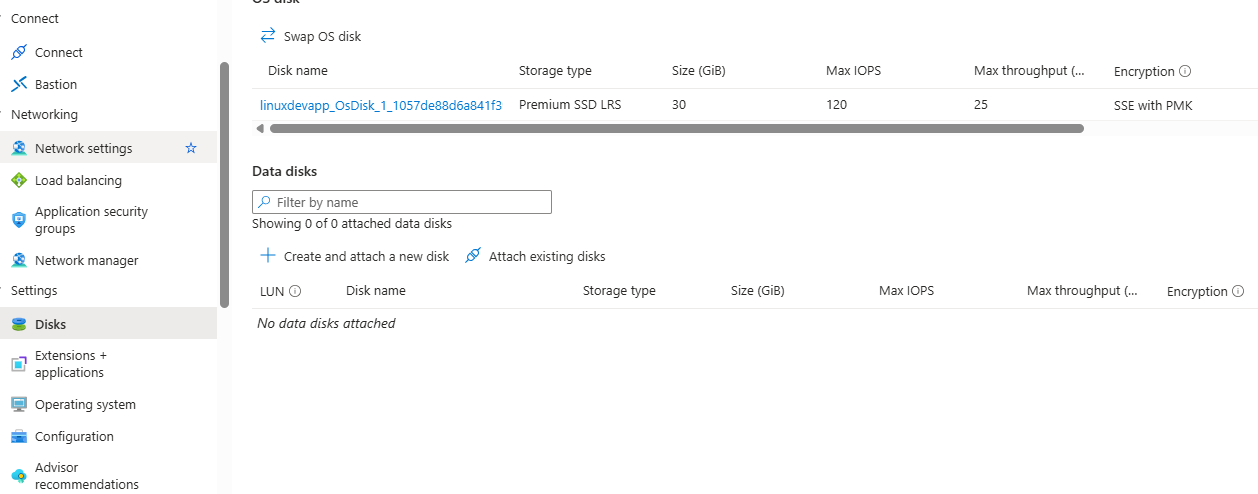Click the Extensions + applications icon
This screenshot has height=494, width=1258.
18,364
